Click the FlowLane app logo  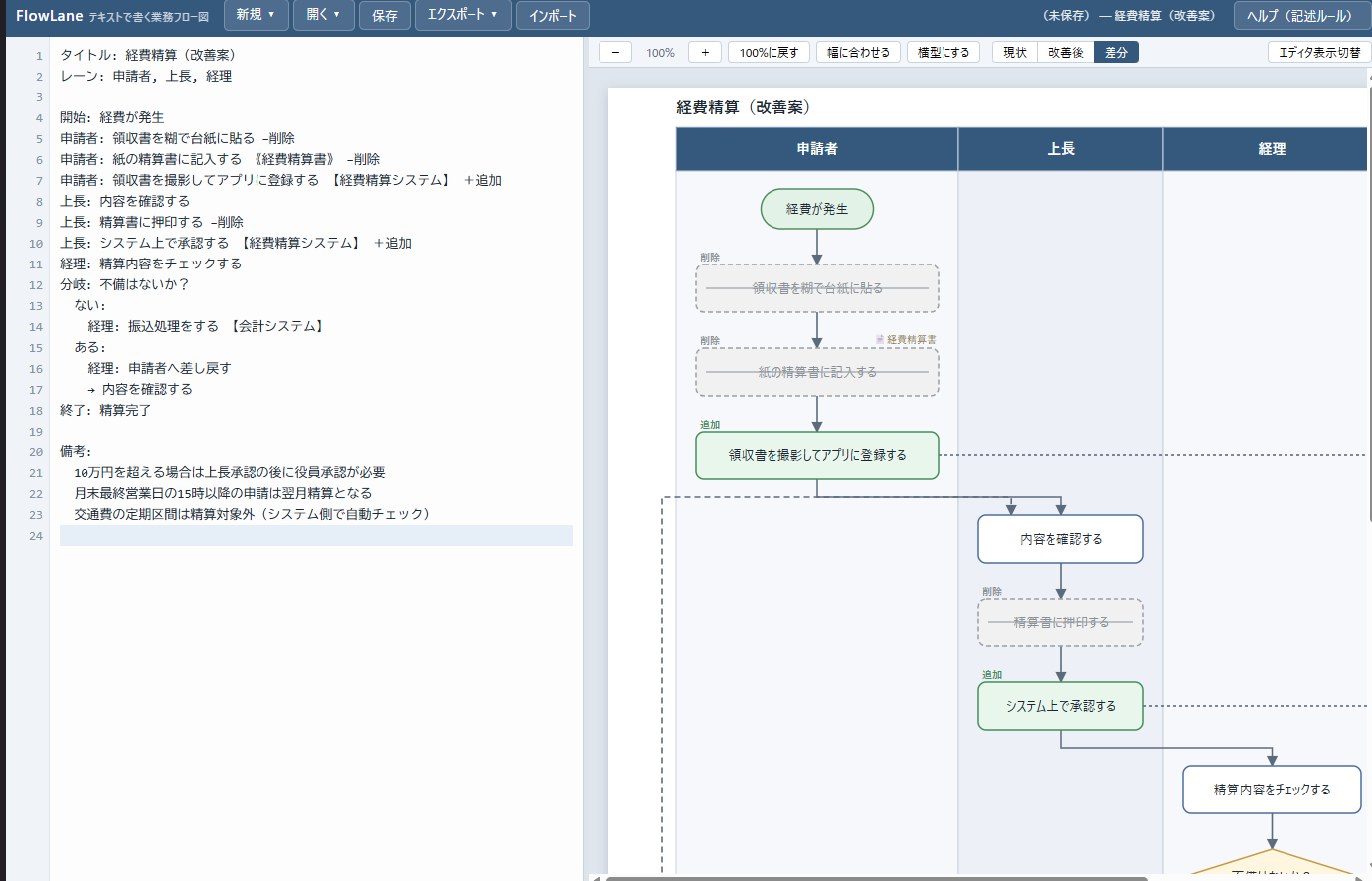pyautogui.click(x=50, y=16)
